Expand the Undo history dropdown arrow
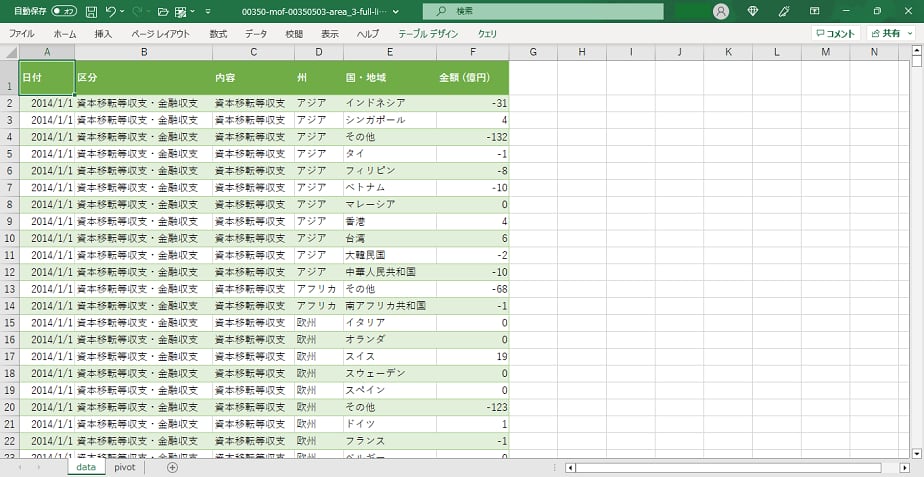The width and height of the screenshot is (924, 477). tap(124, 11)
